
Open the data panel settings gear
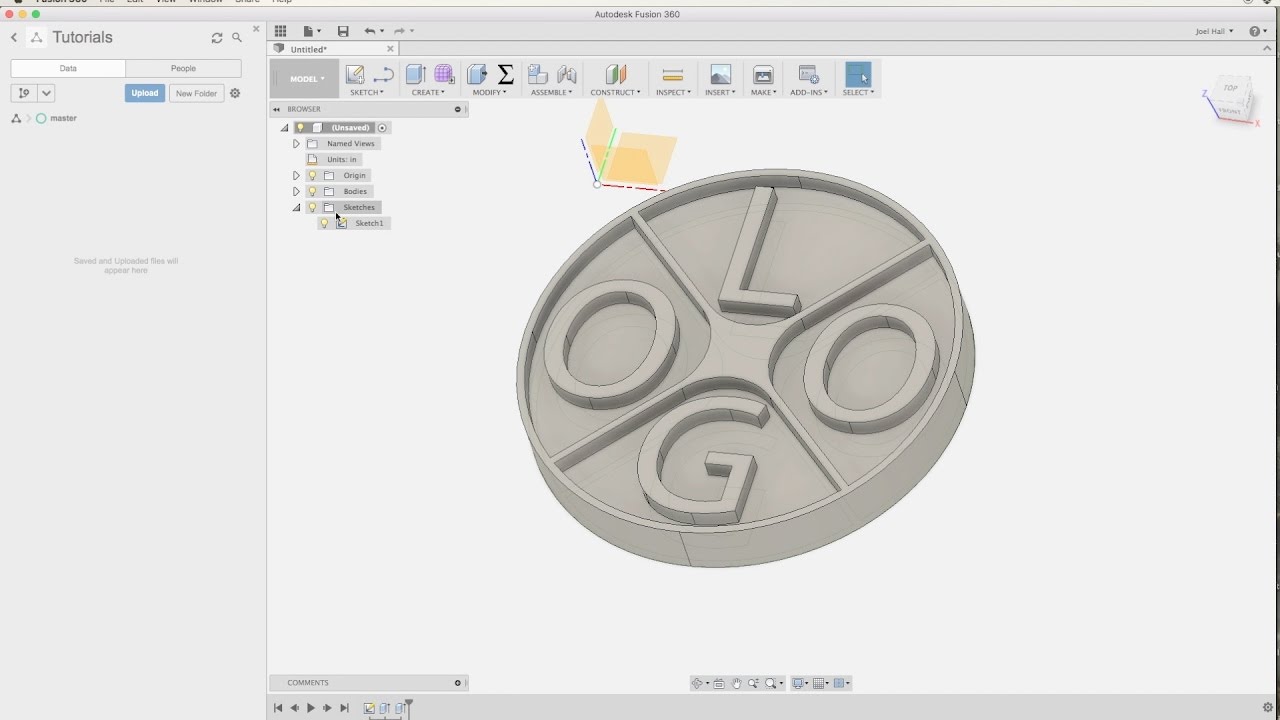(x=235, y=93)
